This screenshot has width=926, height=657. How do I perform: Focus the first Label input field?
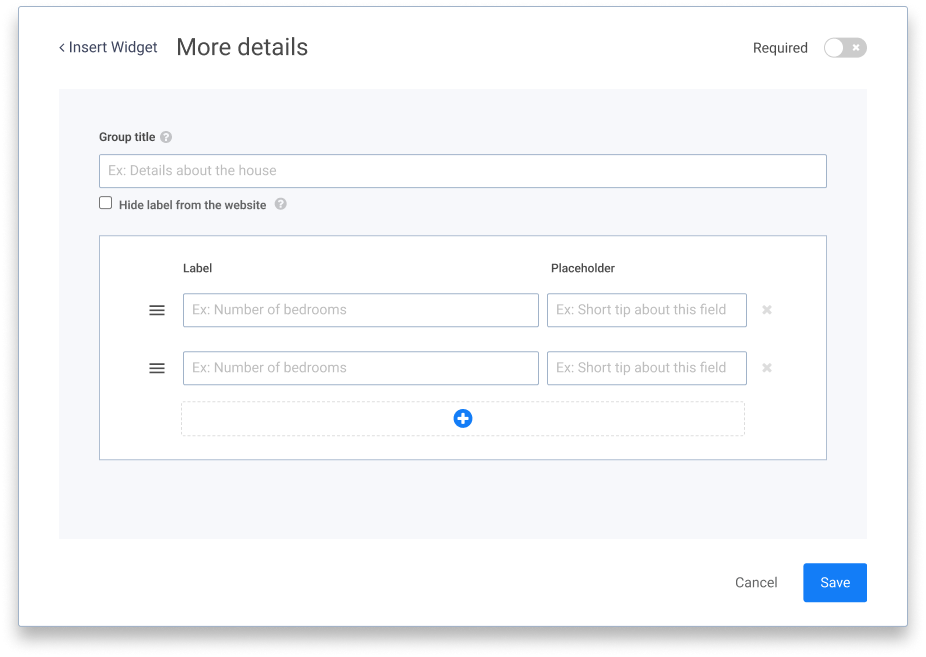click(x=360, y=310)
